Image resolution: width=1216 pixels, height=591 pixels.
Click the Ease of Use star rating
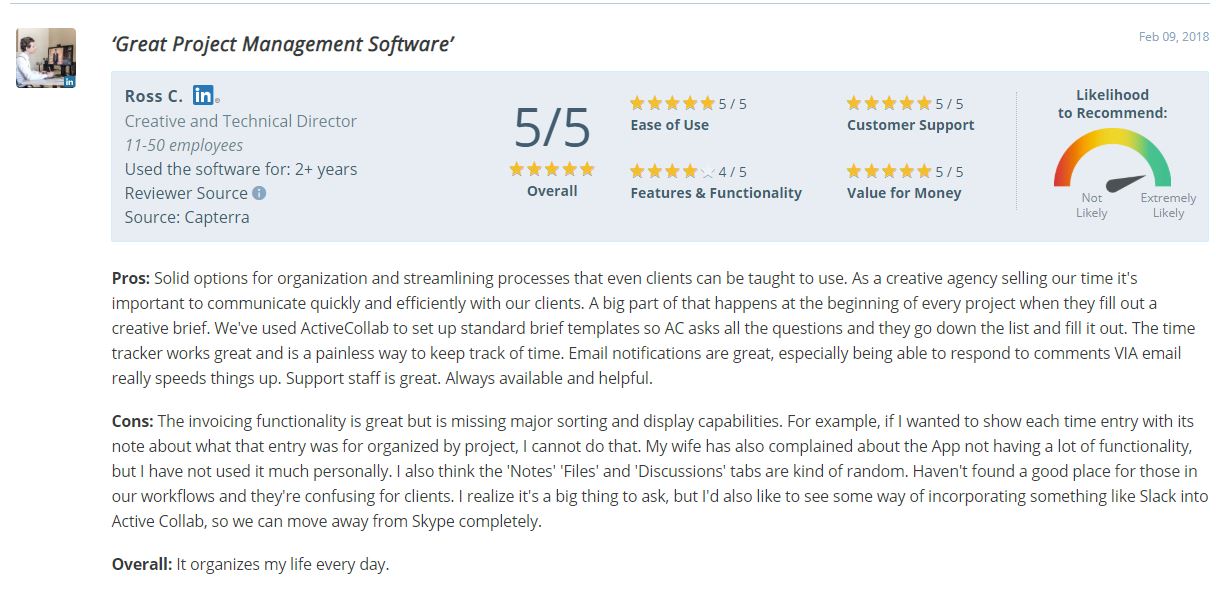pyautogui.click(x=672, y=103)
